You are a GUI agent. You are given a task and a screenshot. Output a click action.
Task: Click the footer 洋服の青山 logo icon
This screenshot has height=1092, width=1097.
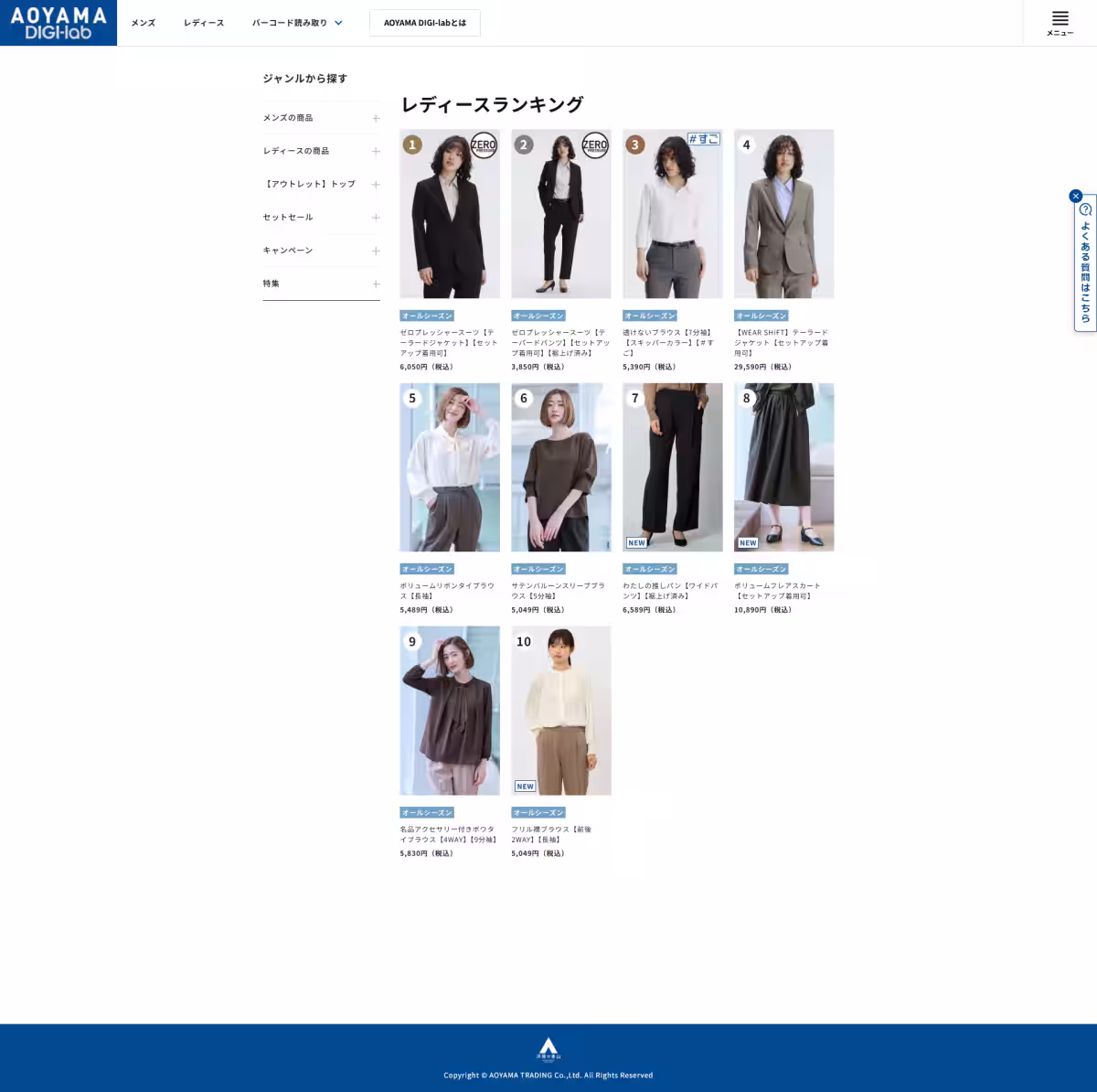point(548,1048)
